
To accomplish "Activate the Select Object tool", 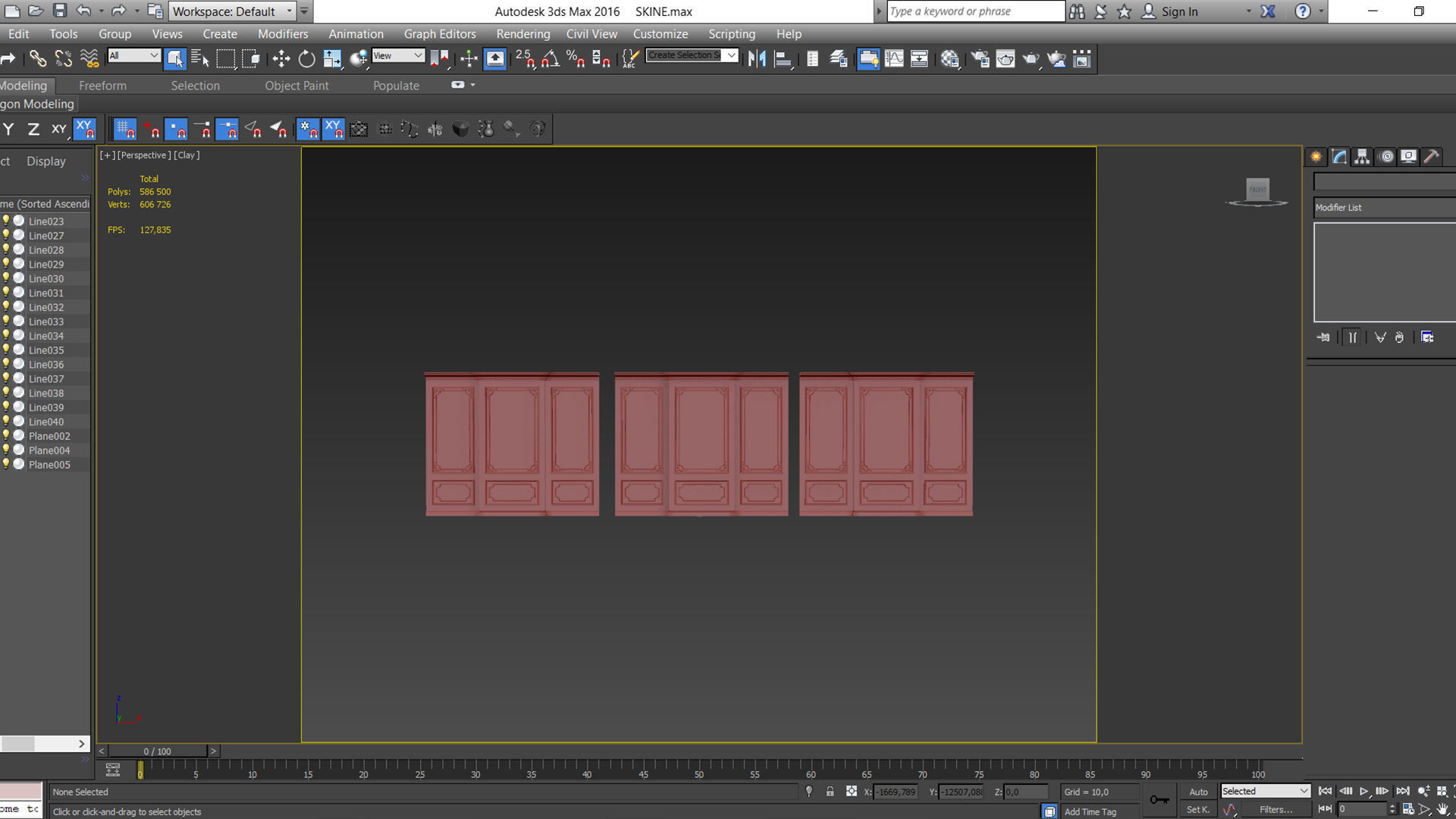I will [175, 58].
